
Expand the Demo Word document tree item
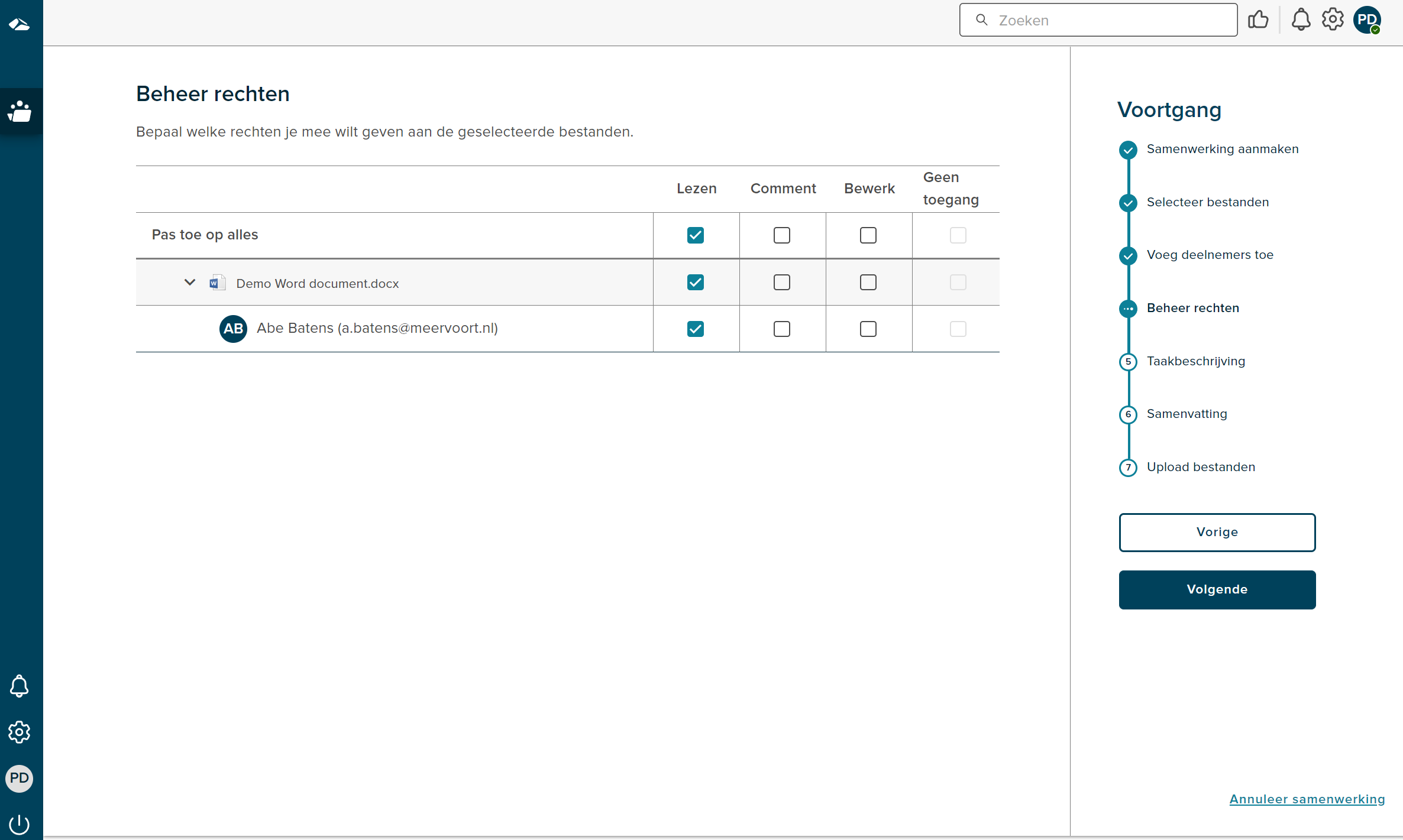coord(190,282)
